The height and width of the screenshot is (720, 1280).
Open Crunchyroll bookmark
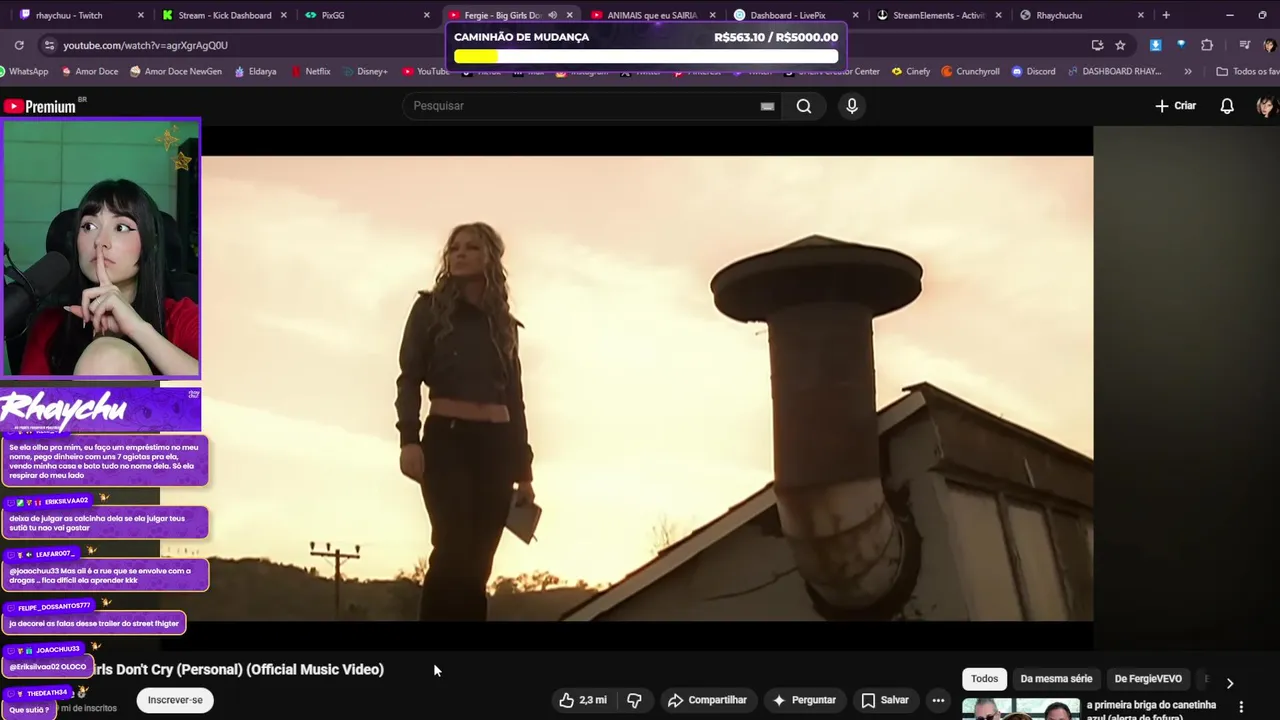[970, 71]
